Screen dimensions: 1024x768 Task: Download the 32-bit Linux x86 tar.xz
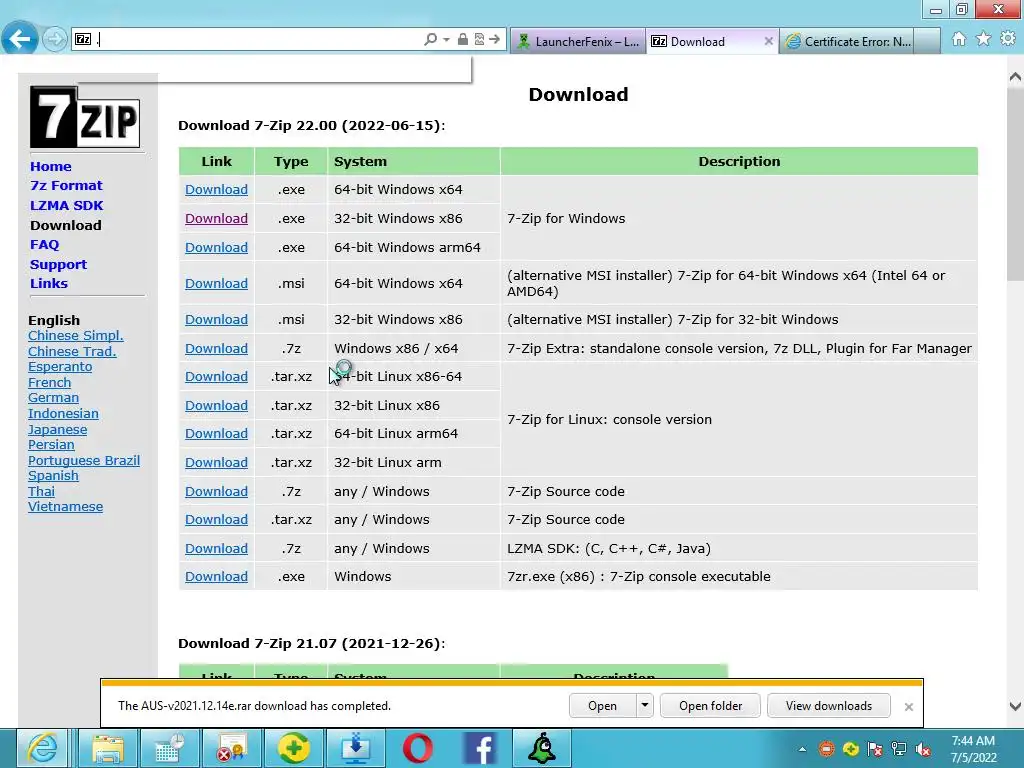(216, 406)
